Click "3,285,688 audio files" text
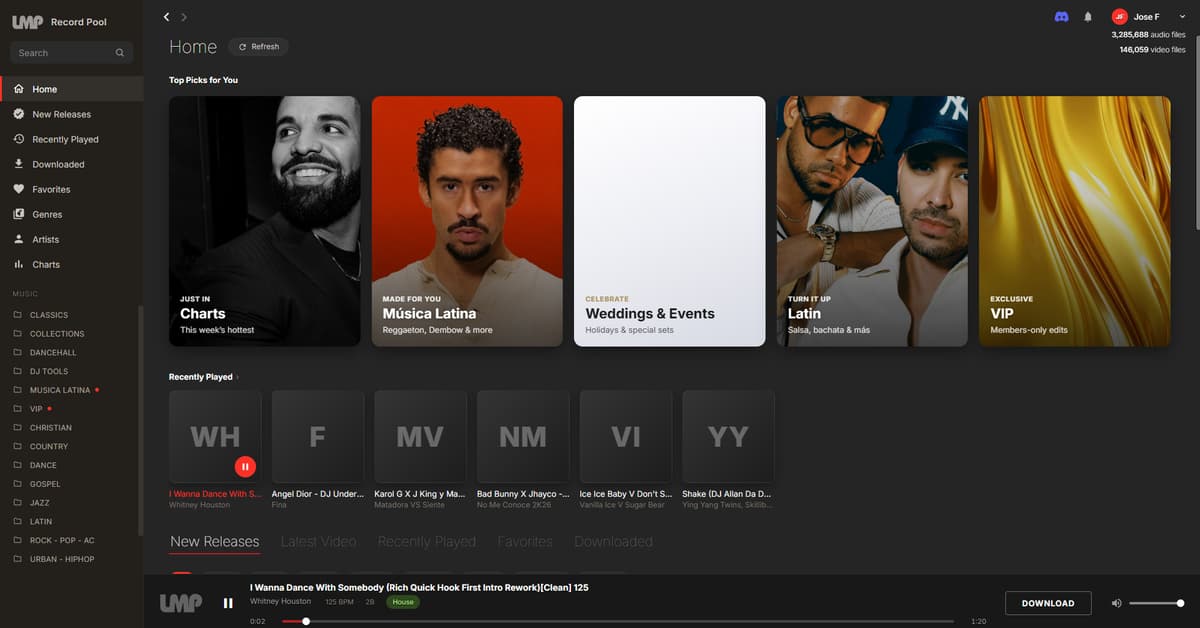This screenshot has width=1200, height=628. (1148, 35)
